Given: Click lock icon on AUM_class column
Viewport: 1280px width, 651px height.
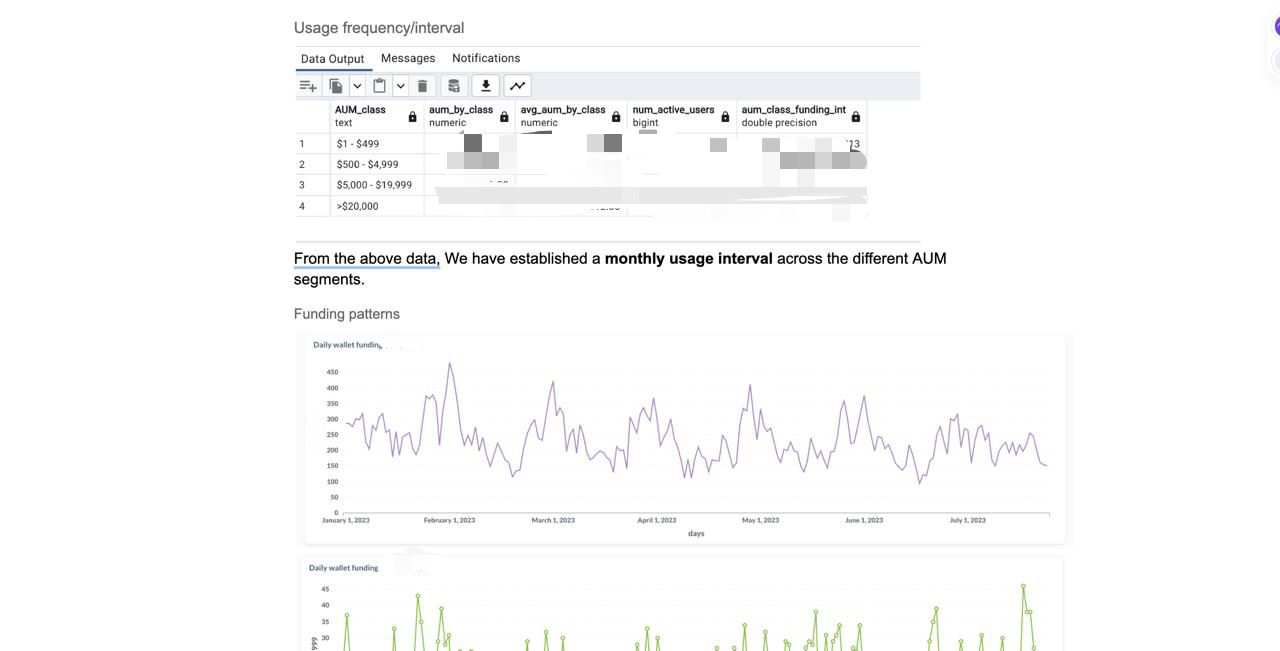Looking at the screenshot, I should point(413,117).
